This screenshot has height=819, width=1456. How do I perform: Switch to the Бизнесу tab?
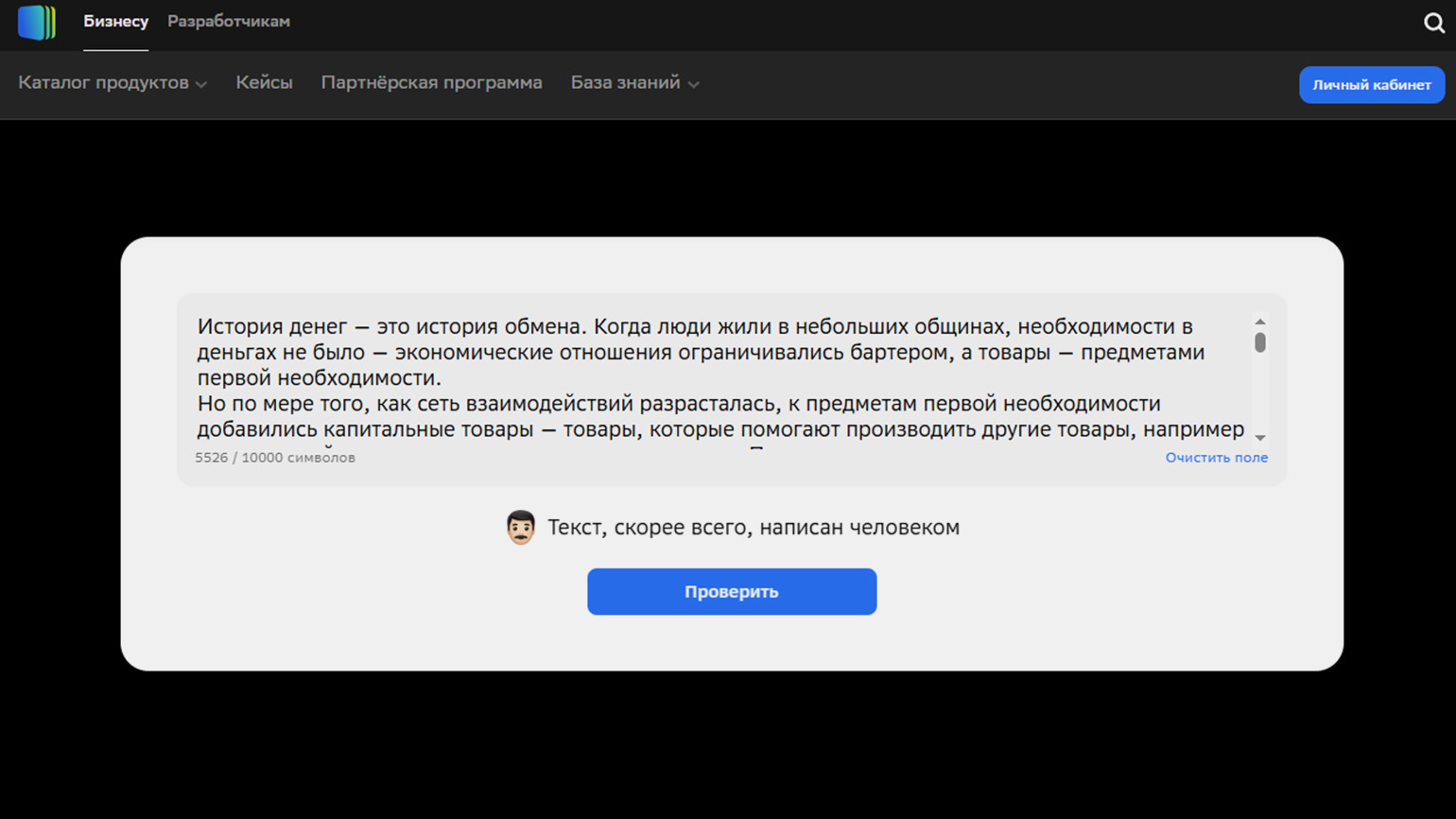point(115,22)
